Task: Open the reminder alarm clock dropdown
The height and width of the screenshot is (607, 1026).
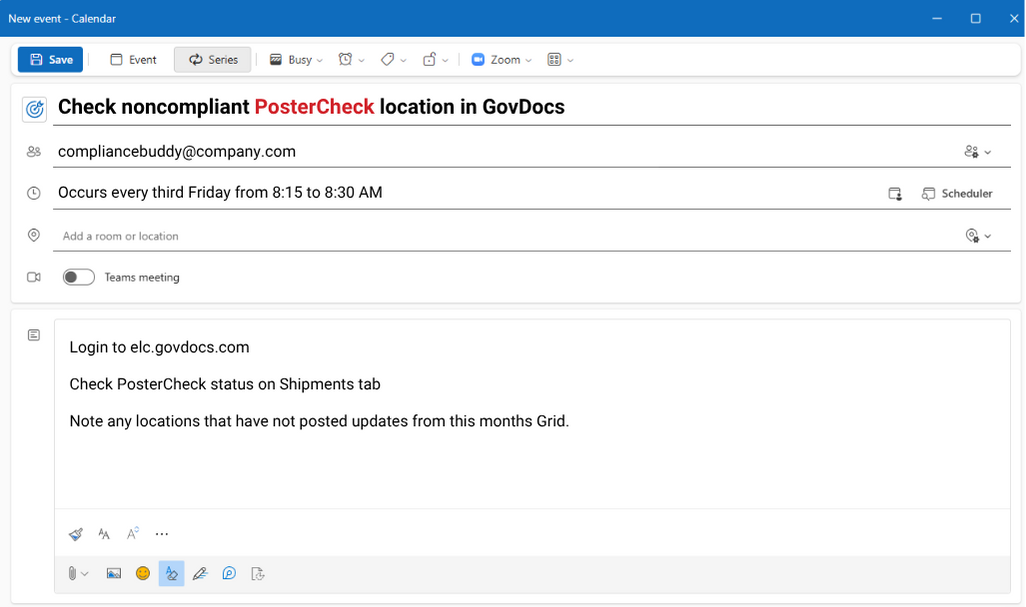Action: pyautogui.click(x=351, y=60)
